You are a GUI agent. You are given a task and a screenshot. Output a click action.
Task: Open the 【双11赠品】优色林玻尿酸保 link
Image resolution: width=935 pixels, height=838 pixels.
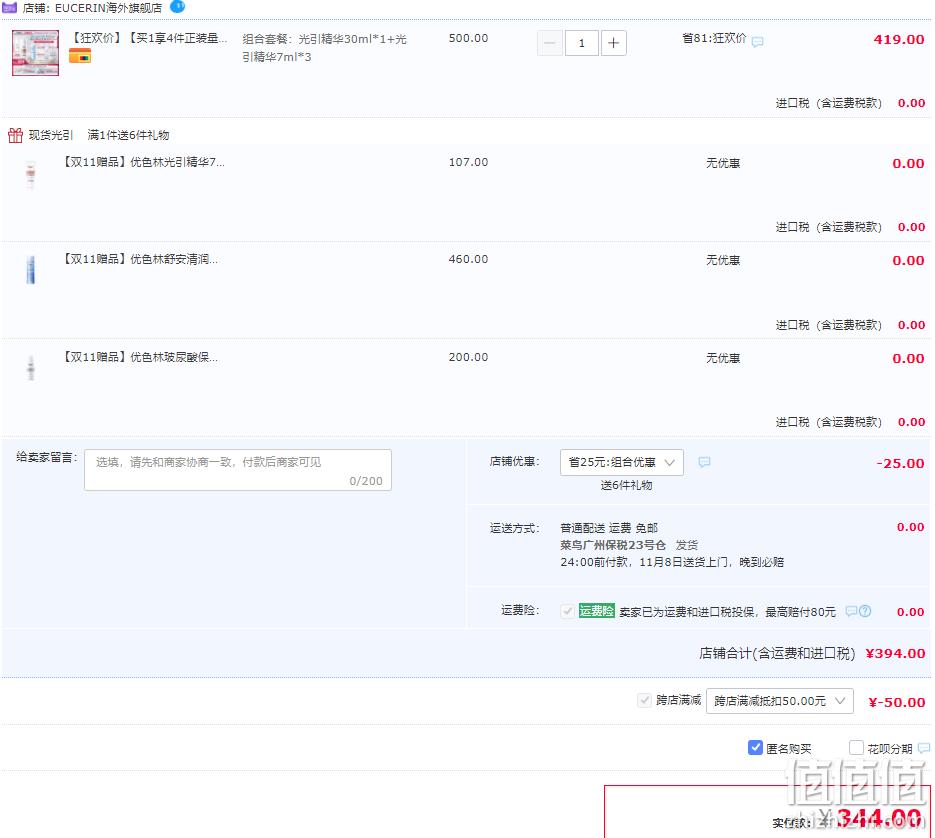click(x=140, y=357)
